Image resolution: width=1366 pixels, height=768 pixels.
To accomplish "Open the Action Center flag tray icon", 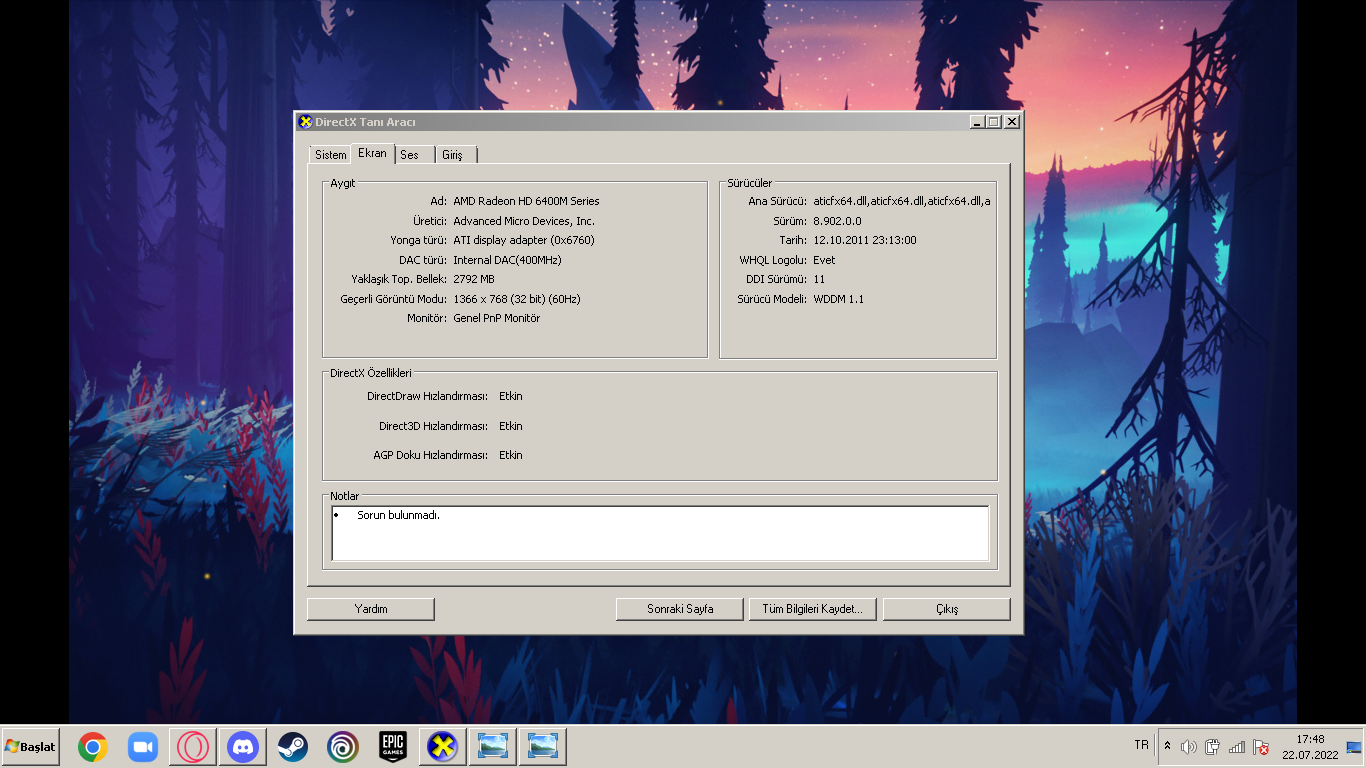I will (x=1261, y=747).
